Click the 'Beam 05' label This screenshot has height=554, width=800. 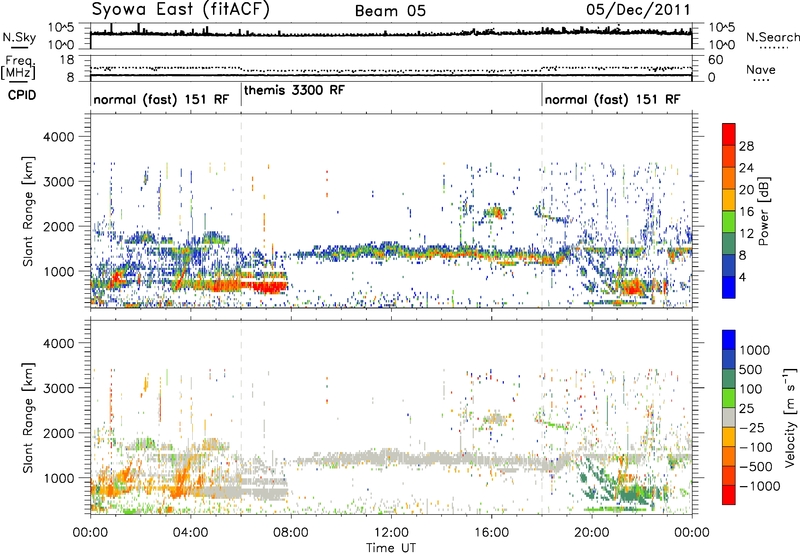coord(390,11)
